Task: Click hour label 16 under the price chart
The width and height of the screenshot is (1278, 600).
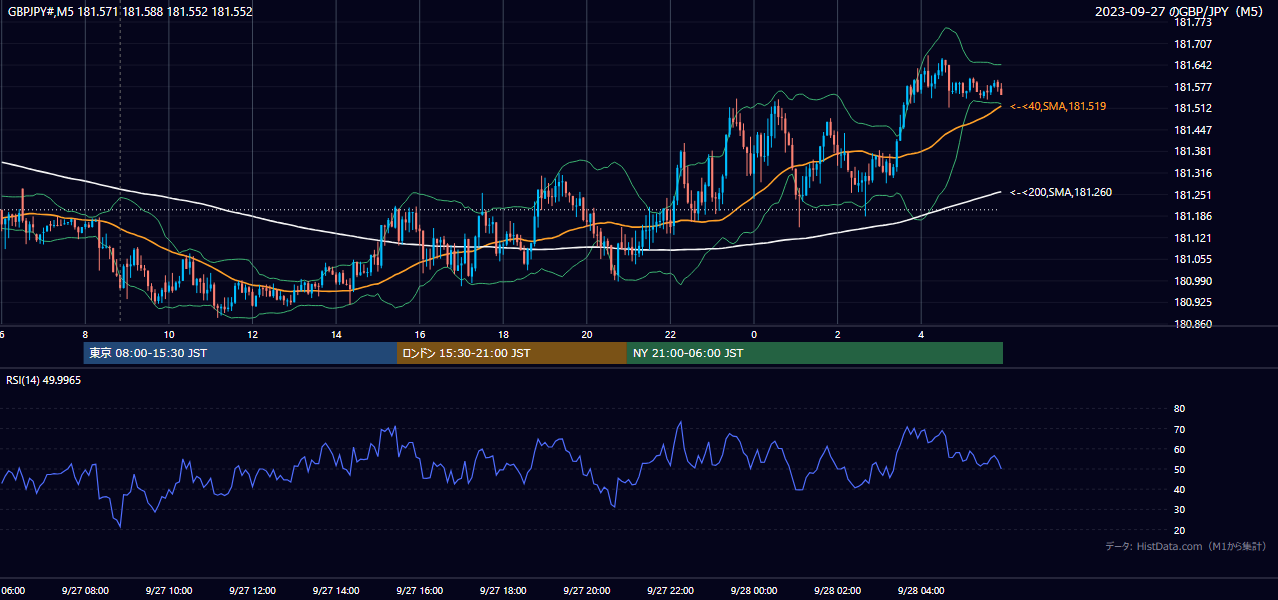Action: point(420,335)
